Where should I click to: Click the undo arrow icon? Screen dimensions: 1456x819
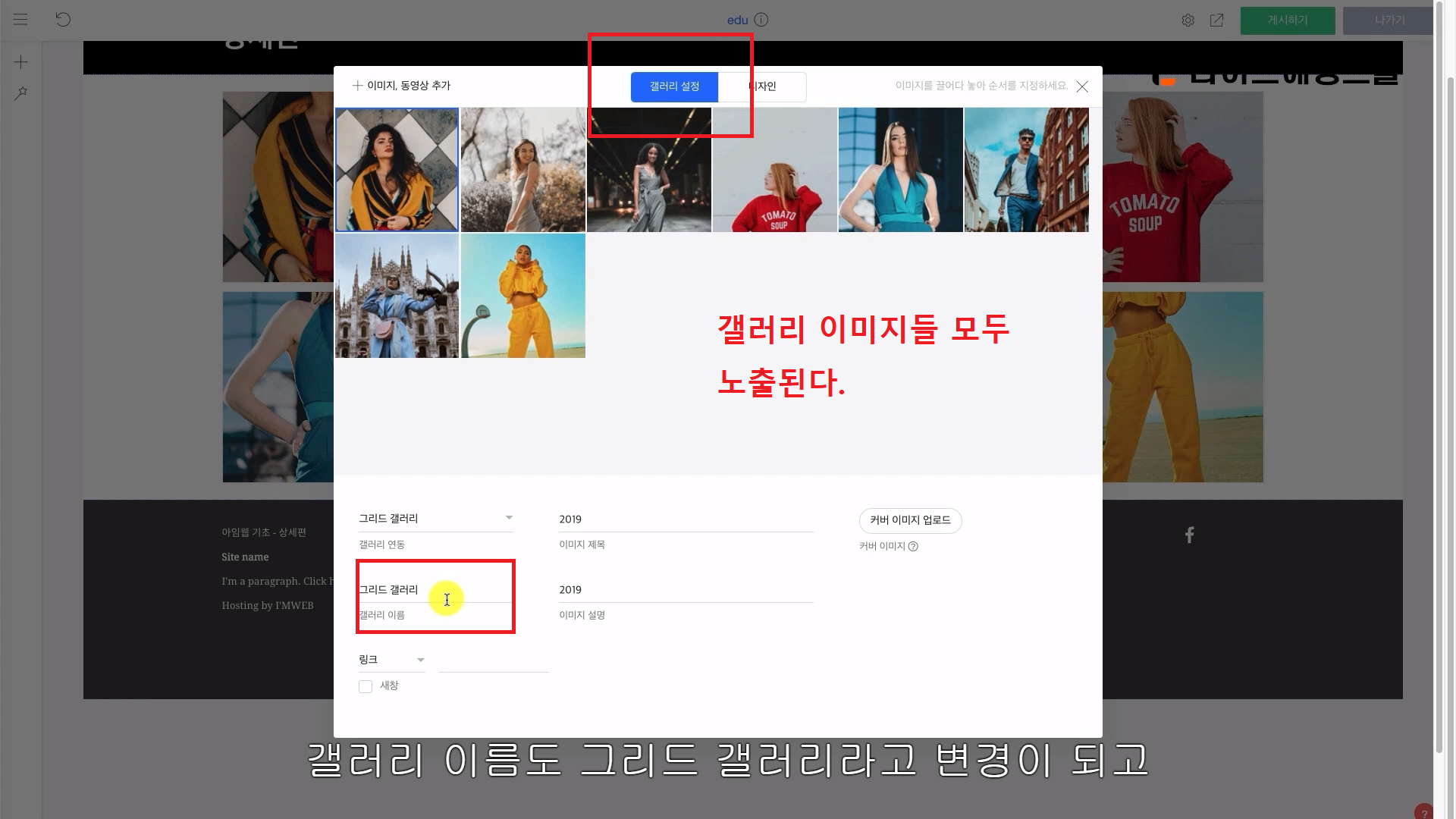tap(63, 20)
